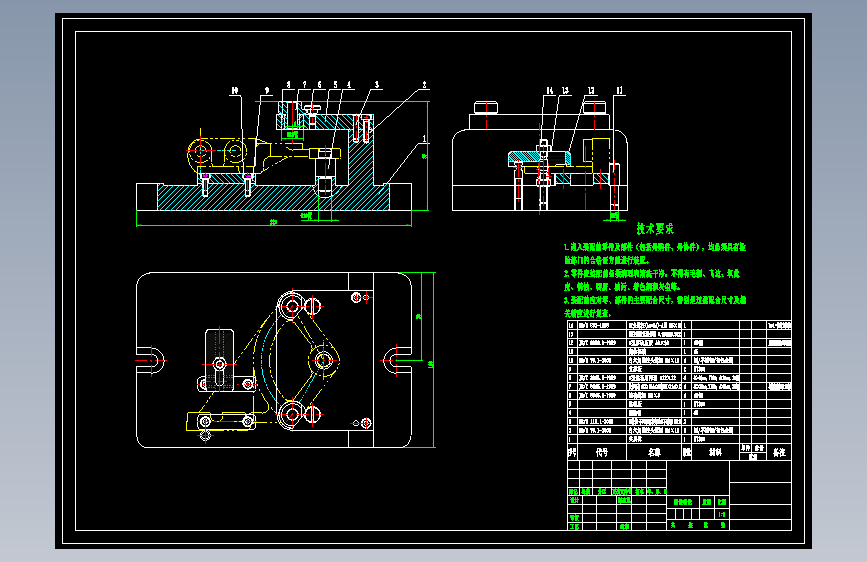
Task: Click the '1:1' scale value in title block
Action: click(x=722, y=514)
